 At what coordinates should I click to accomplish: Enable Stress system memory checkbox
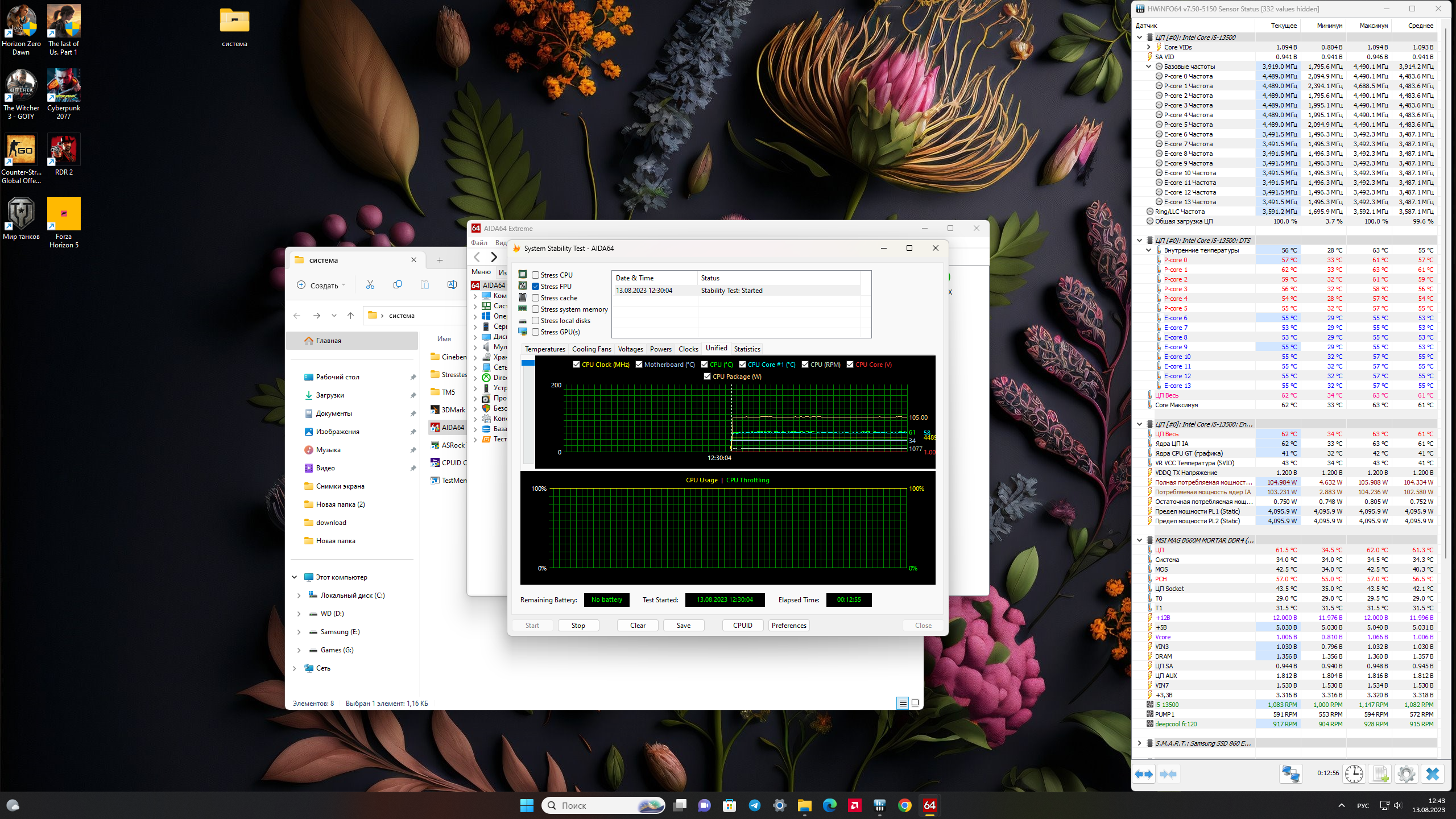point(535,309)
